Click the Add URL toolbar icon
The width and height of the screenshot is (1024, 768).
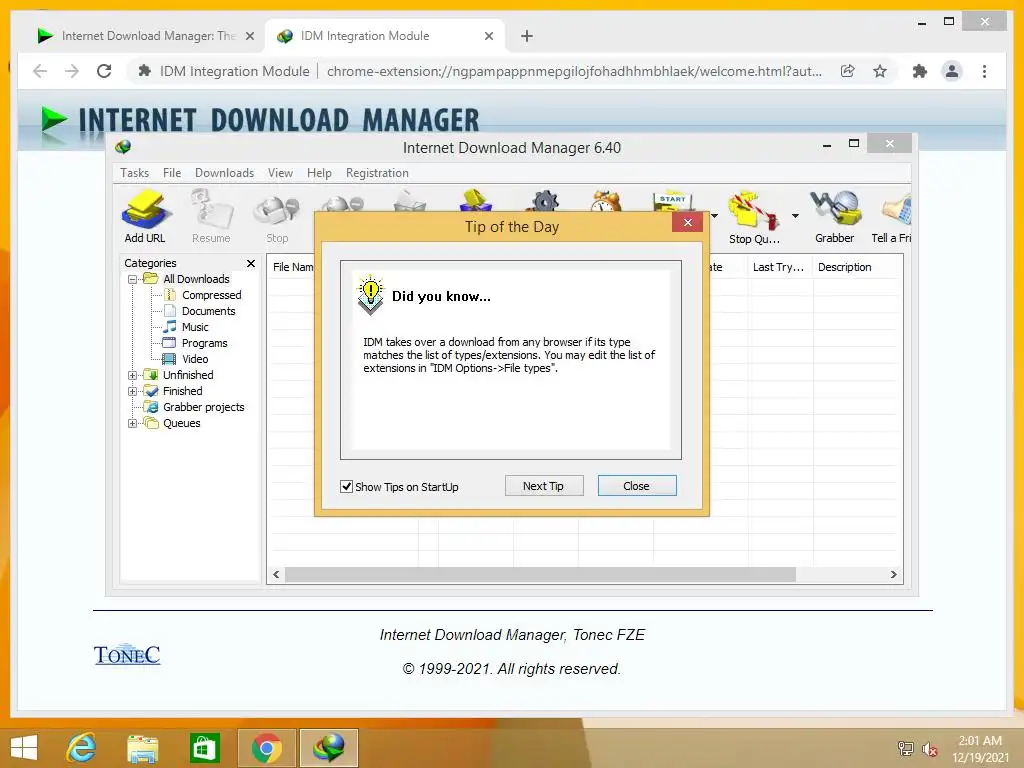click(145, 217)
